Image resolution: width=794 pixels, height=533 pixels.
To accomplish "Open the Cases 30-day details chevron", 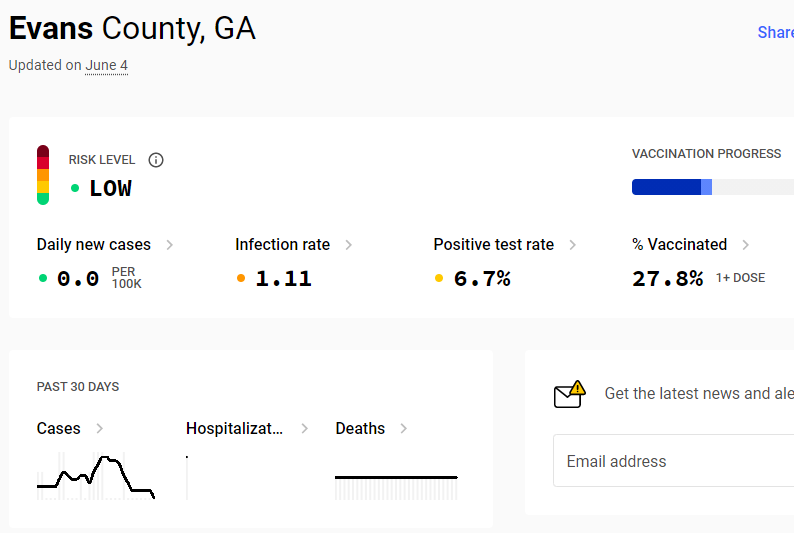I will [x=100, y=429].
